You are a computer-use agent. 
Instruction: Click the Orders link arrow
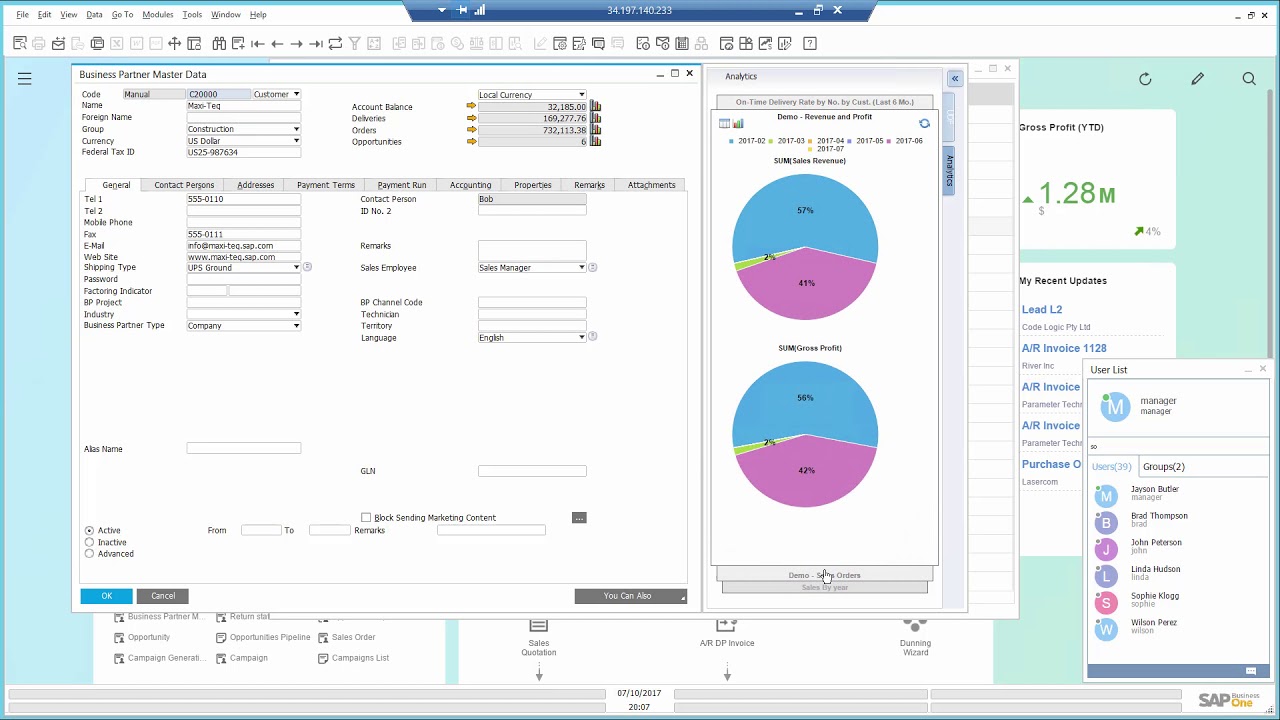coord(471,130)
